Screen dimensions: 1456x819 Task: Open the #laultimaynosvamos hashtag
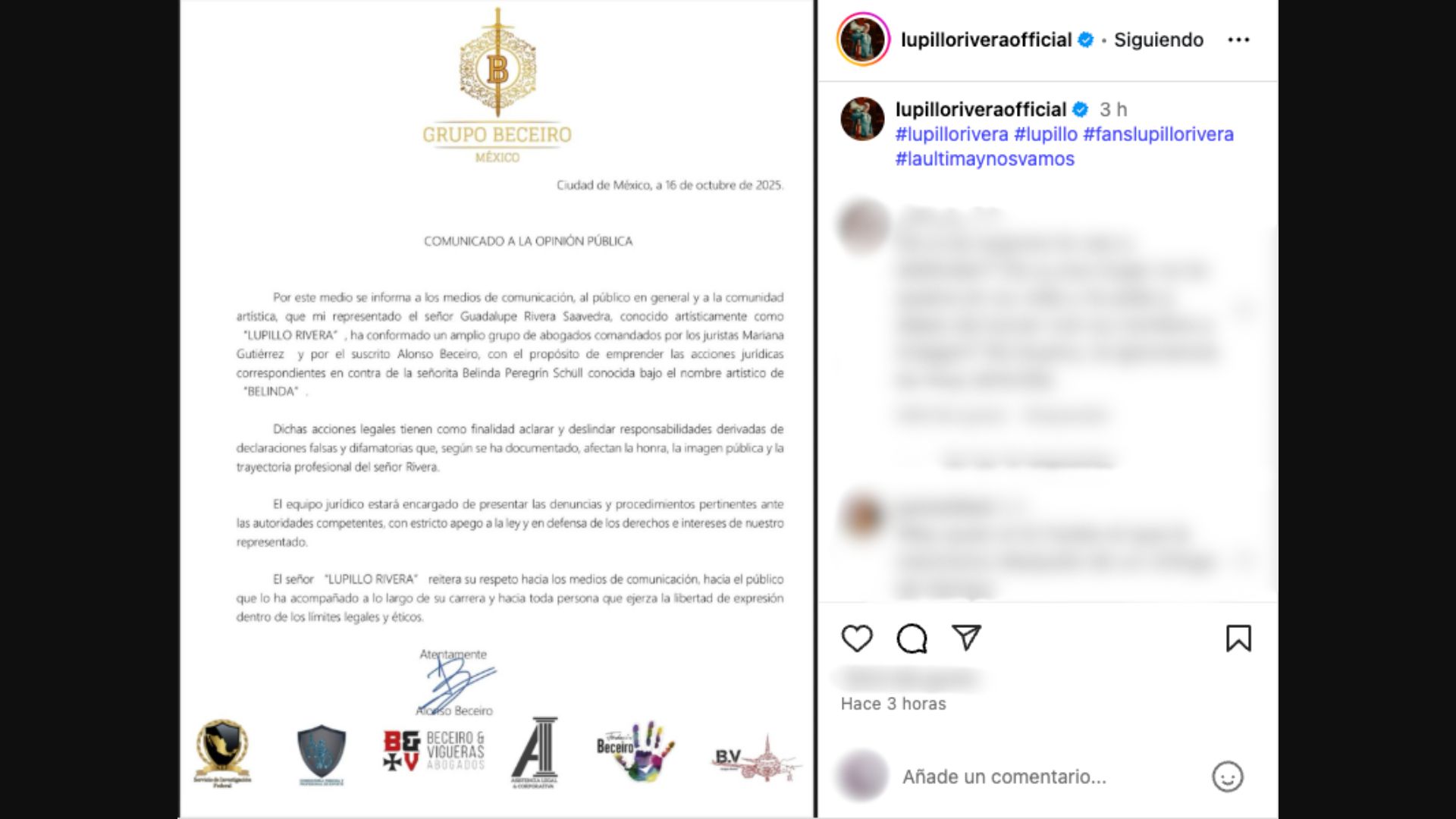(984, 159)
